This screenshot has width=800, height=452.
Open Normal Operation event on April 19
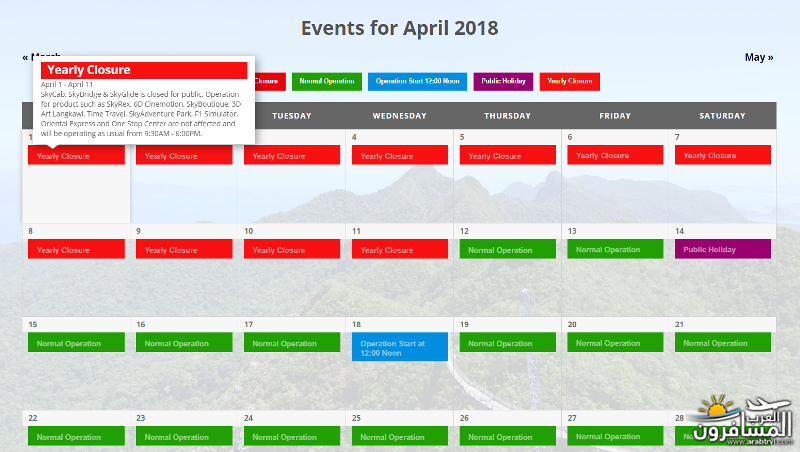[508, 343]
